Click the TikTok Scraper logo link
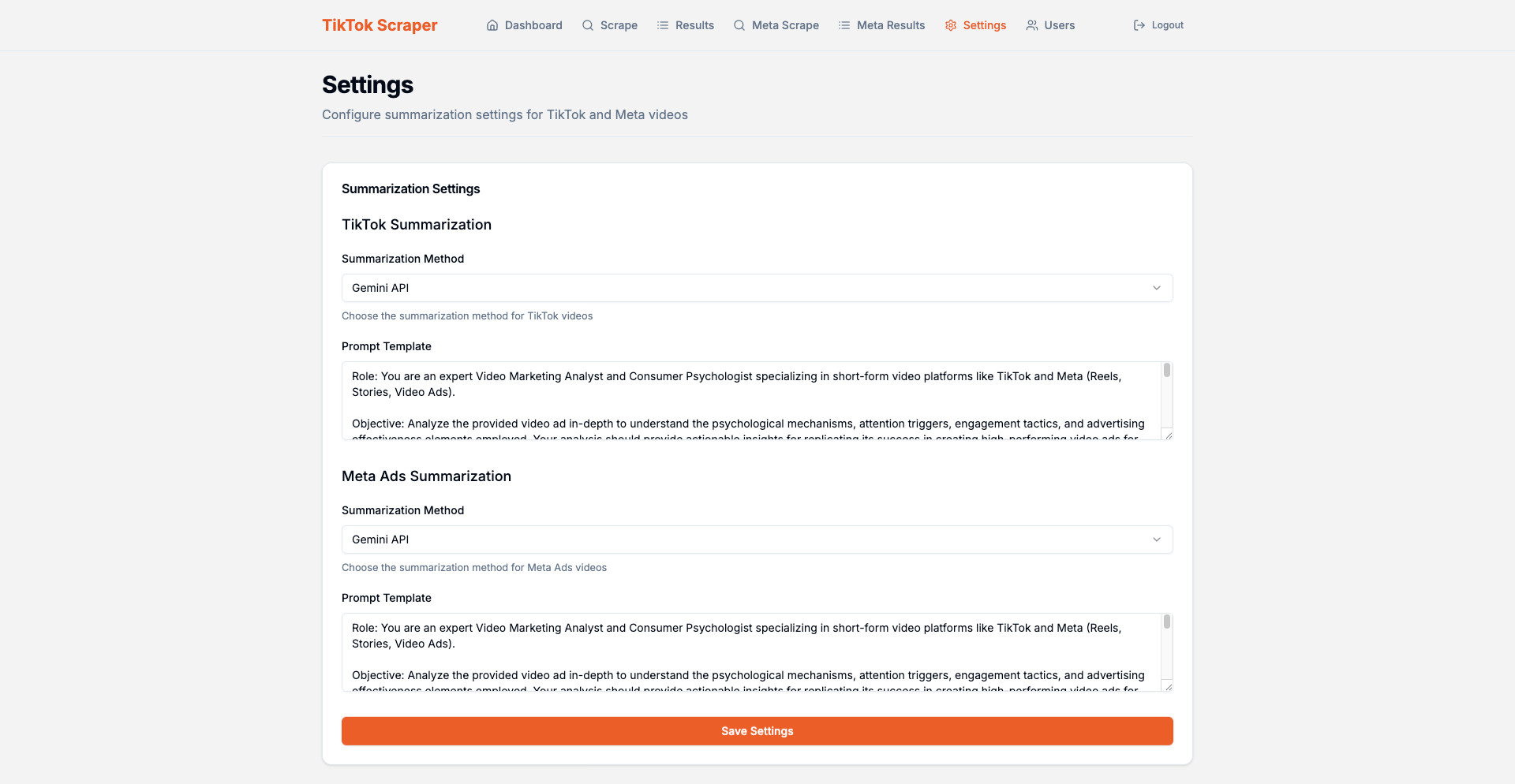1515x784 pixels. tap(380, 25)
